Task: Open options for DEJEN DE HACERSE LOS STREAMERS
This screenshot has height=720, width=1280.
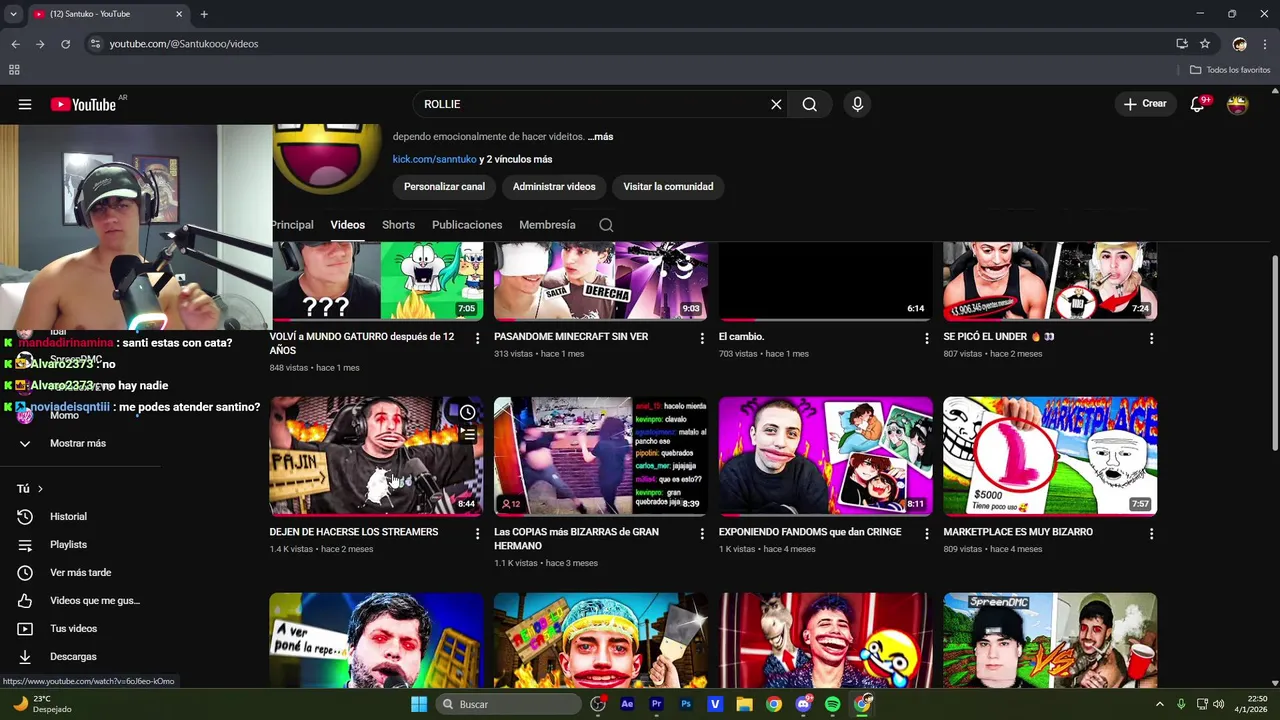Action: 477,534
